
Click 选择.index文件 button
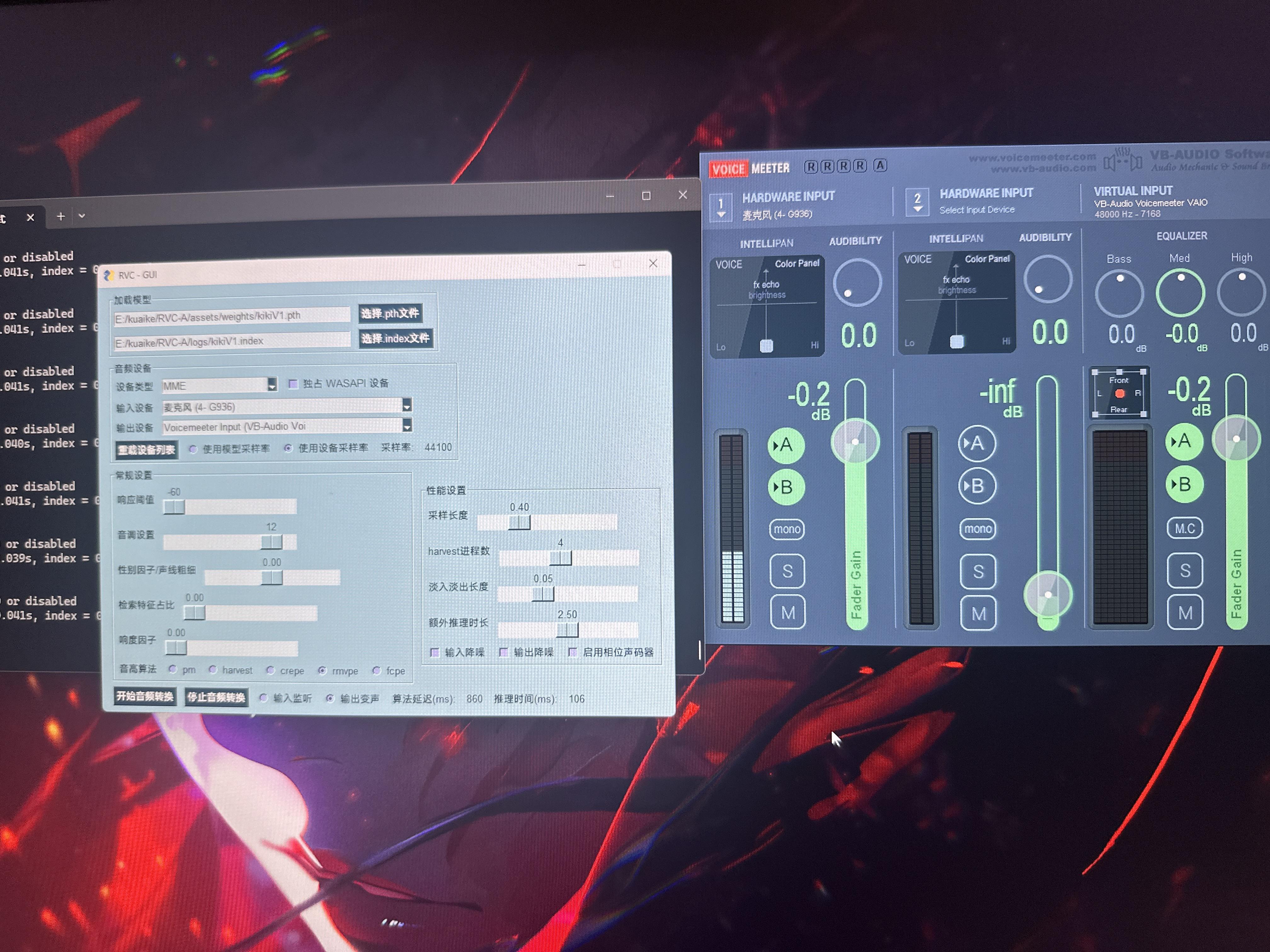pos(396,338)
